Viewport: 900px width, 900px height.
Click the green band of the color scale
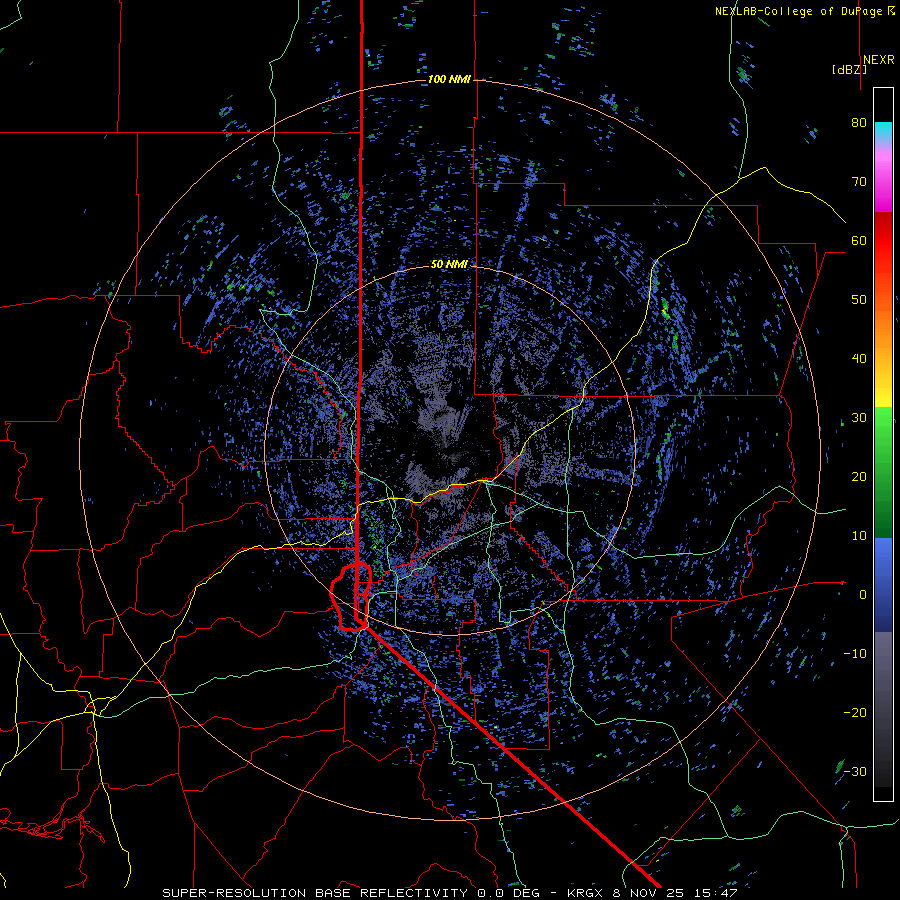(x=883, y=472)
